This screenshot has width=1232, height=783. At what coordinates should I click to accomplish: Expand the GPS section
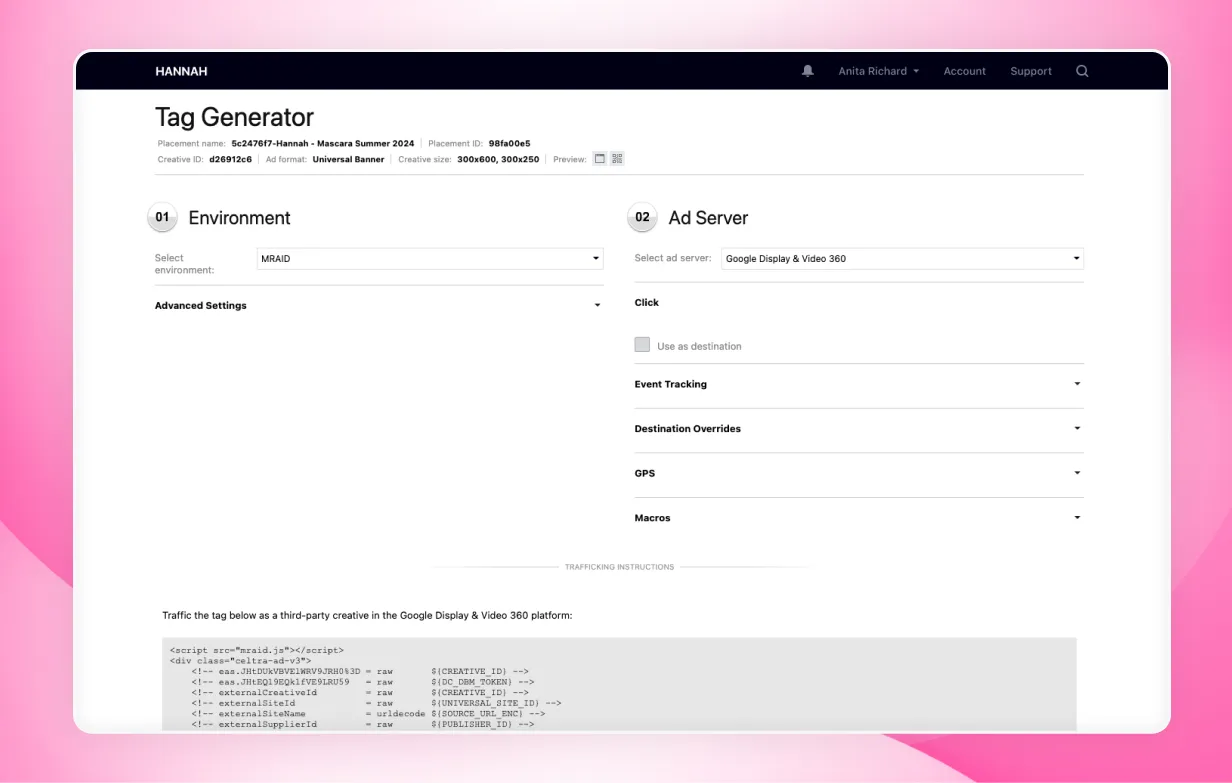tap(859, 473)
